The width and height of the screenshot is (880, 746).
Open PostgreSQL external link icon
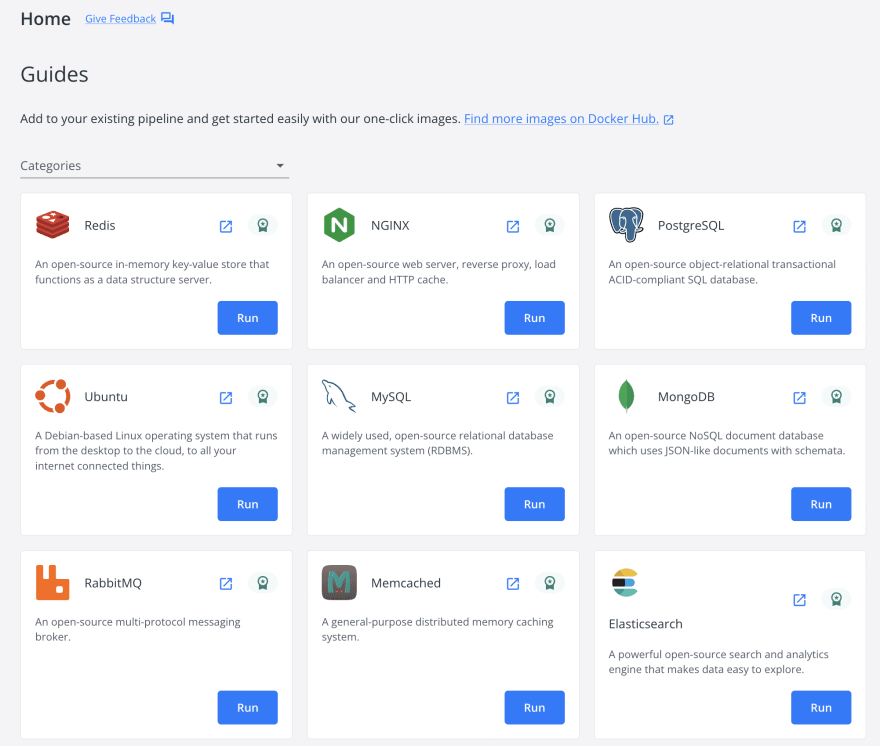click(x=799, y=226)
